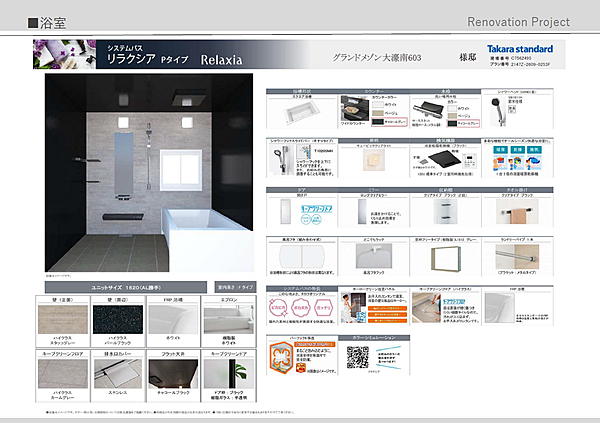Click the wide counter product image

(x=355, y=108)
